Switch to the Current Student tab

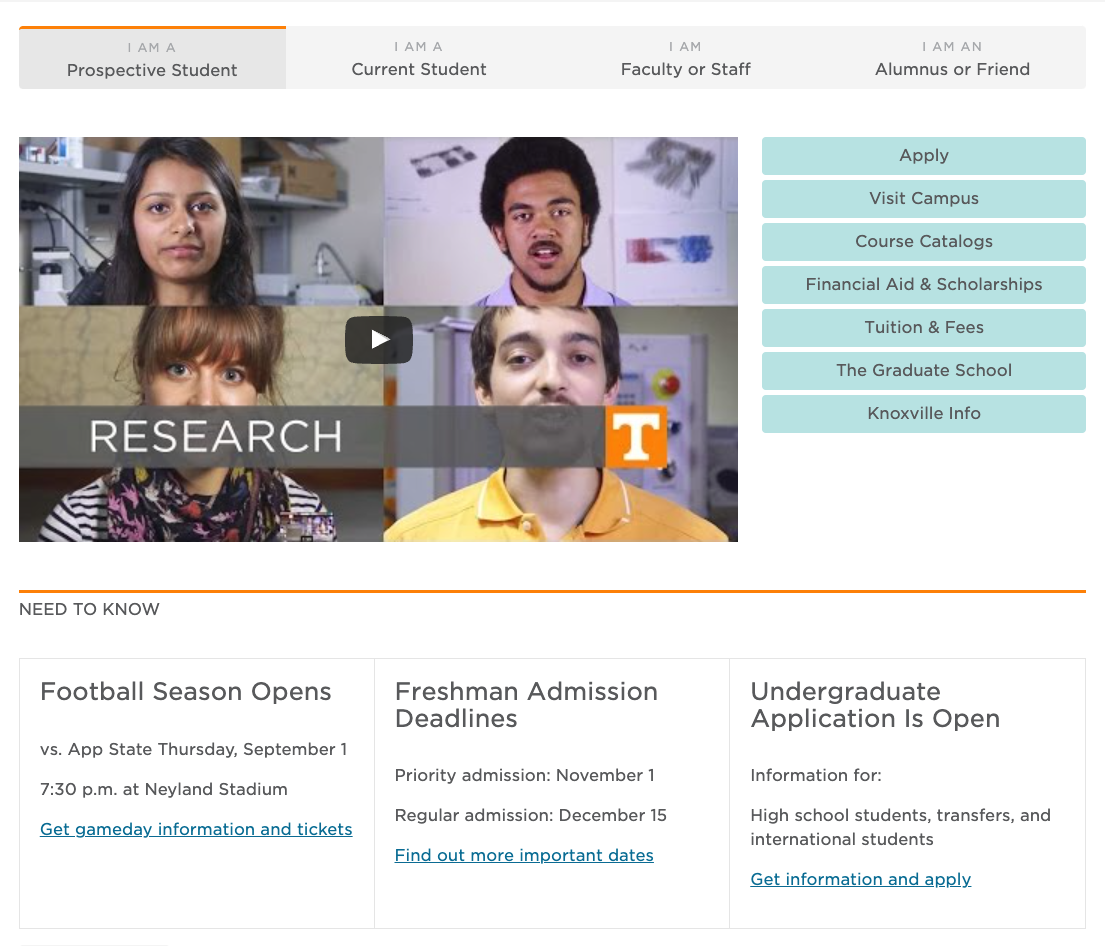tap(419, 58)
